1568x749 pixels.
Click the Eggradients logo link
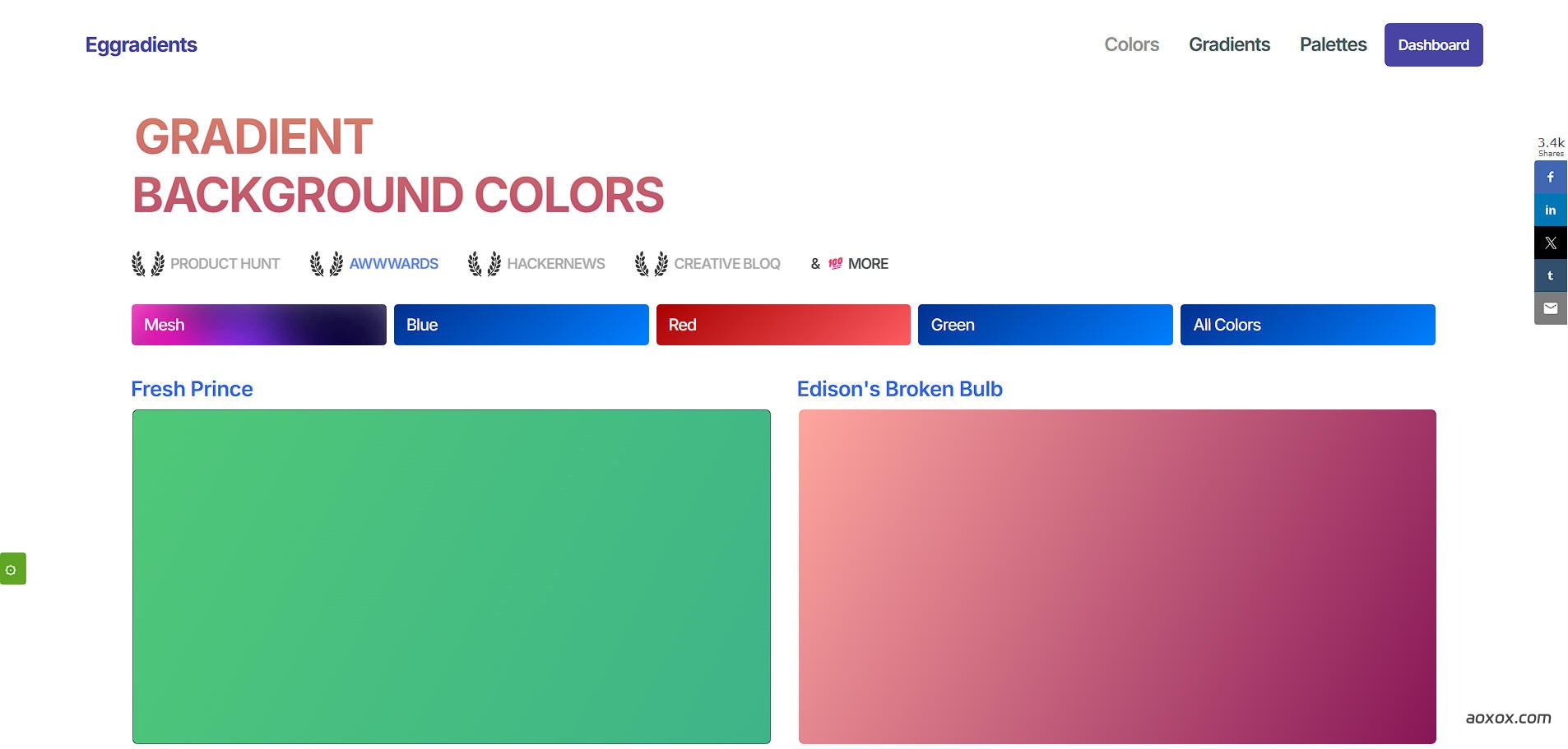tap(141, 45)
